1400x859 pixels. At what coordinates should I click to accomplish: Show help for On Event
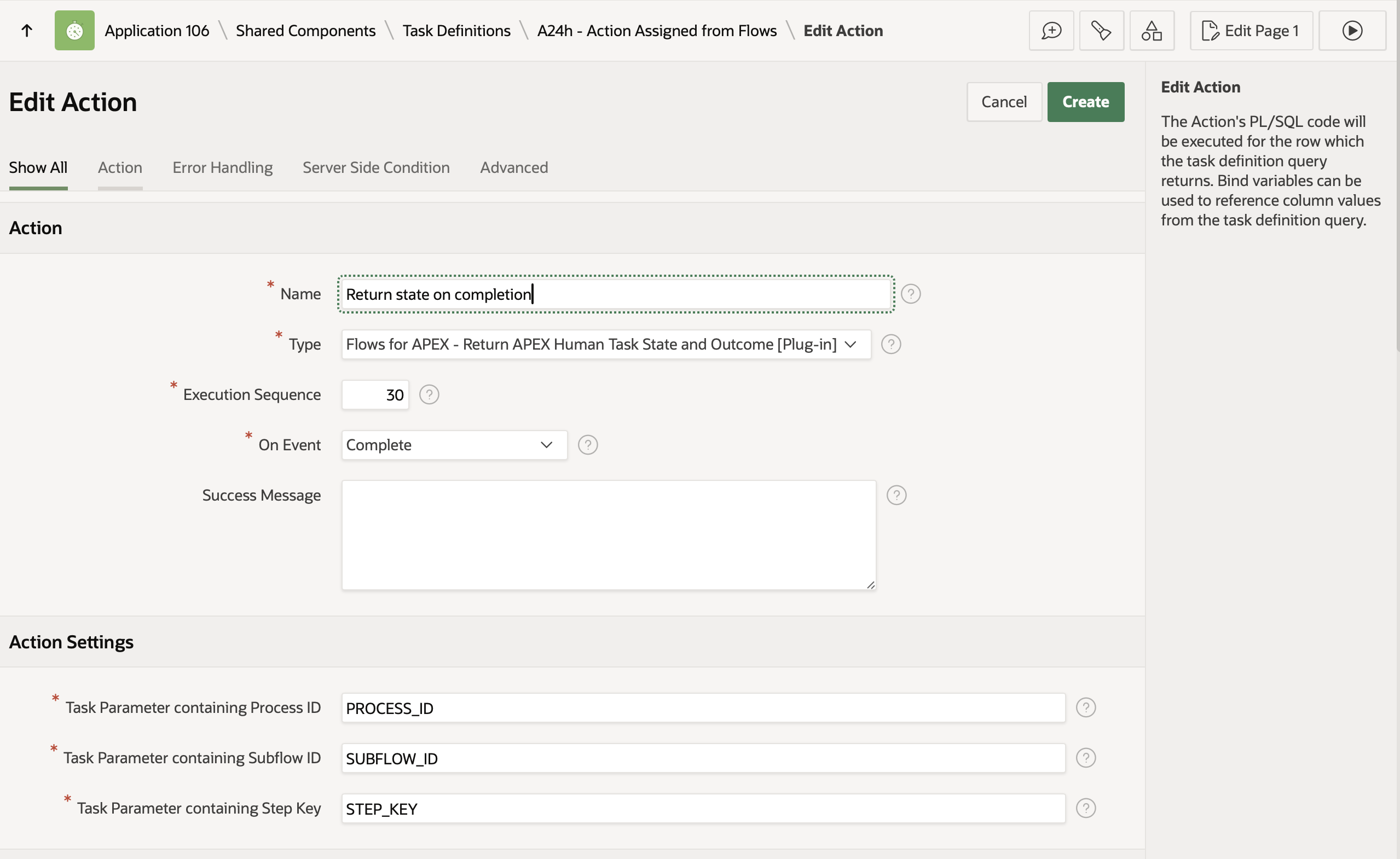pyautogui.click(x=587, y=445)
